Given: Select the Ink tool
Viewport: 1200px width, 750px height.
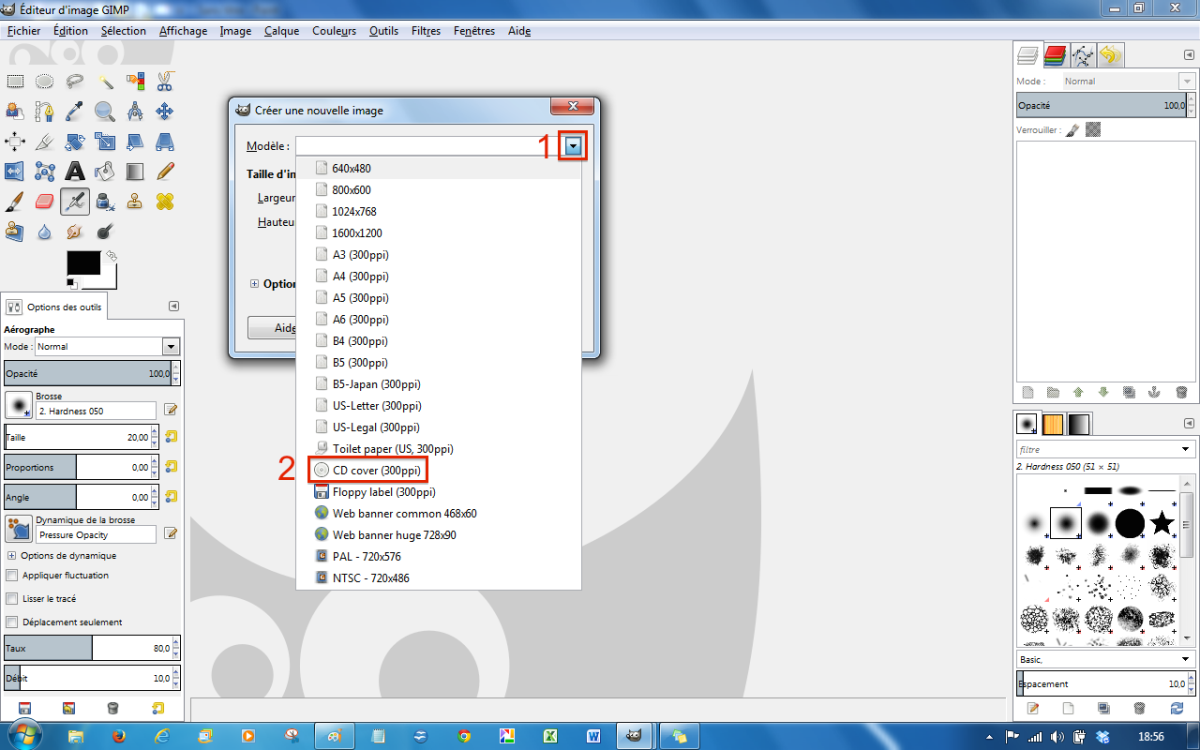Looking at the screenshot, I should [105, 201].
